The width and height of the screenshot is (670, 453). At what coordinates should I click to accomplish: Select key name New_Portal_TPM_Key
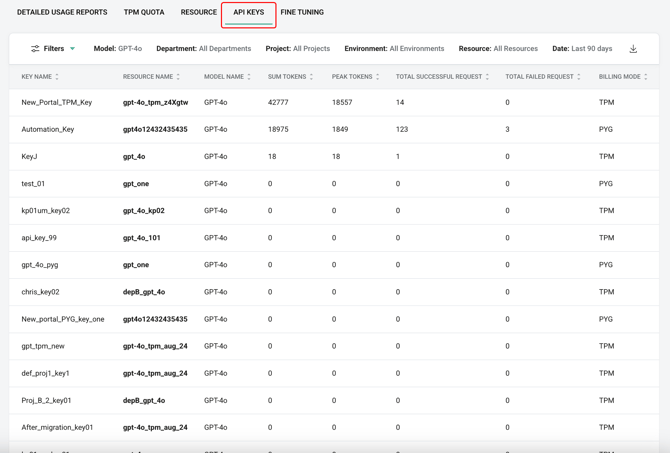(57, 103)
